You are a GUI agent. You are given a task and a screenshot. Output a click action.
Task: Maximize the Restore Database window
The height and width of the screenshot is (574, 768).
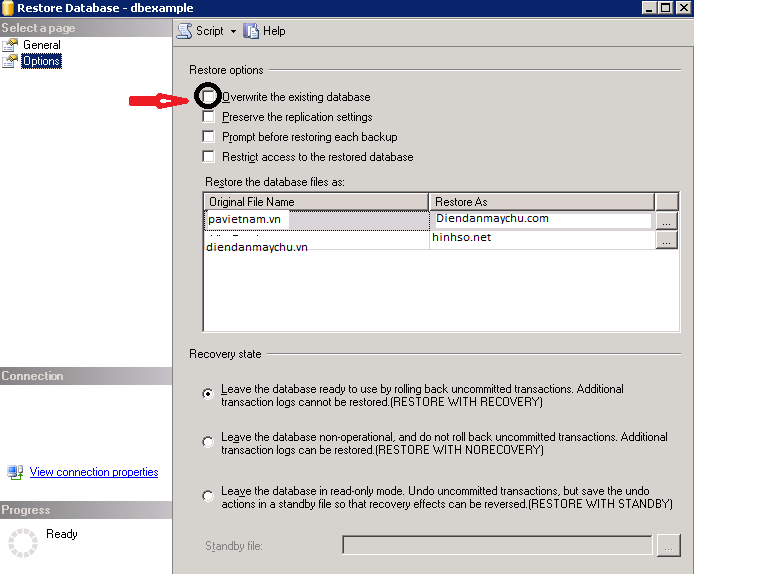click(x=666, y=8)
